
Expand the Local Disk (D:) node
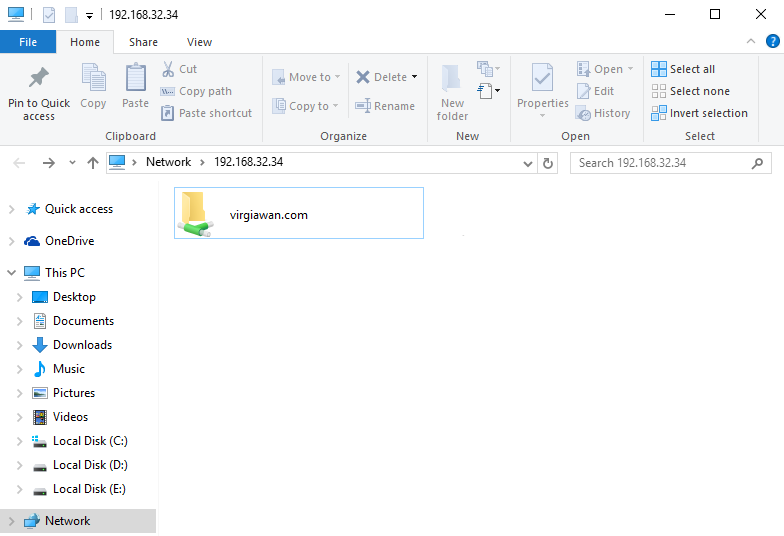tap(20, 465)
